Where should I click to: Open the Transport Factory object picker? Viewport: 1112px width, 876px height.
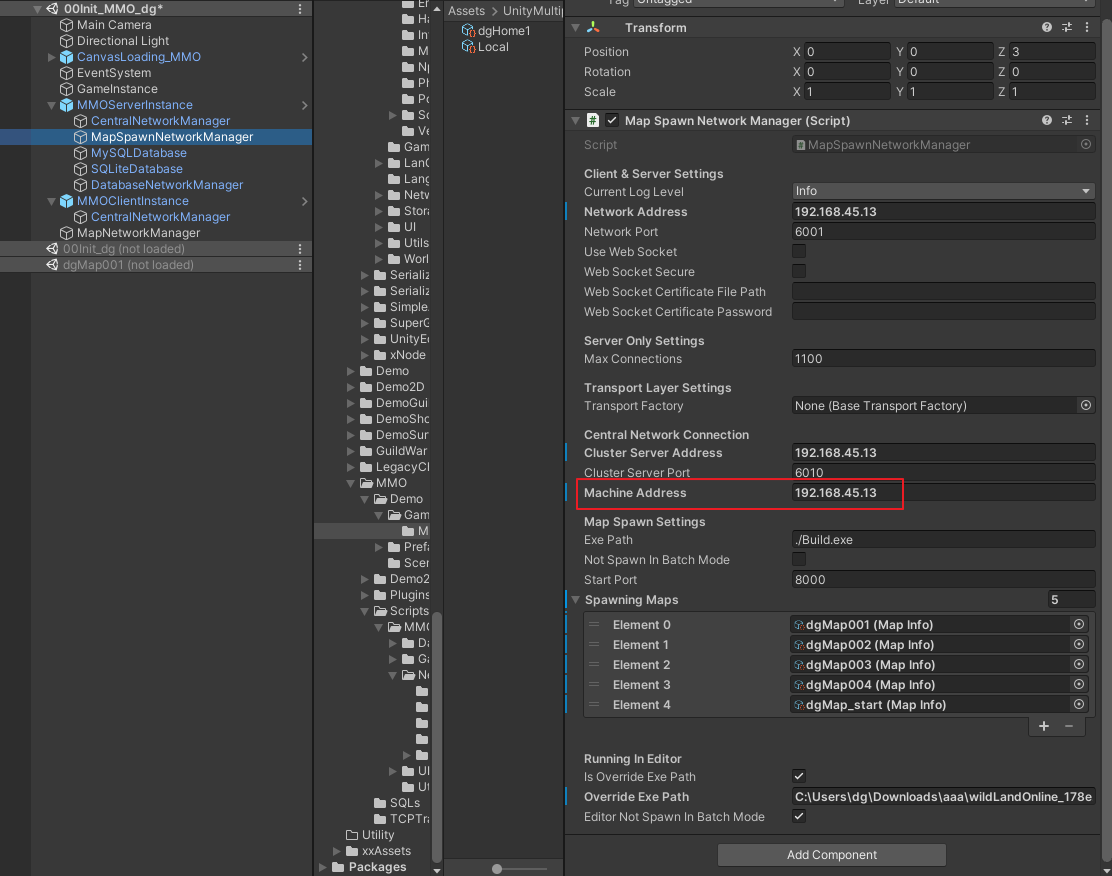click(1087, 406)
